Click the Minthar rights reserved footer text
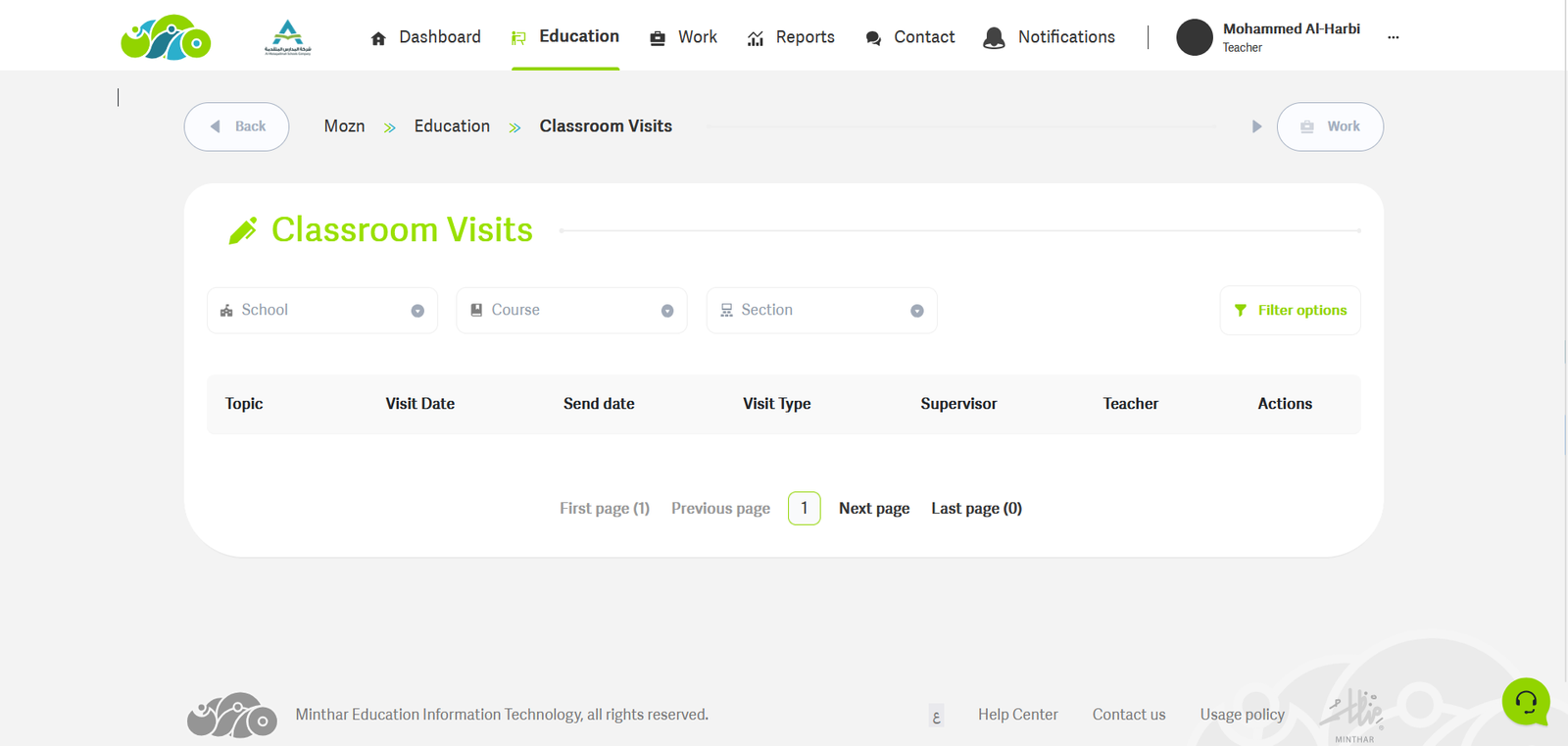This screenshot has height=746, width=1568. click(502, 715)
